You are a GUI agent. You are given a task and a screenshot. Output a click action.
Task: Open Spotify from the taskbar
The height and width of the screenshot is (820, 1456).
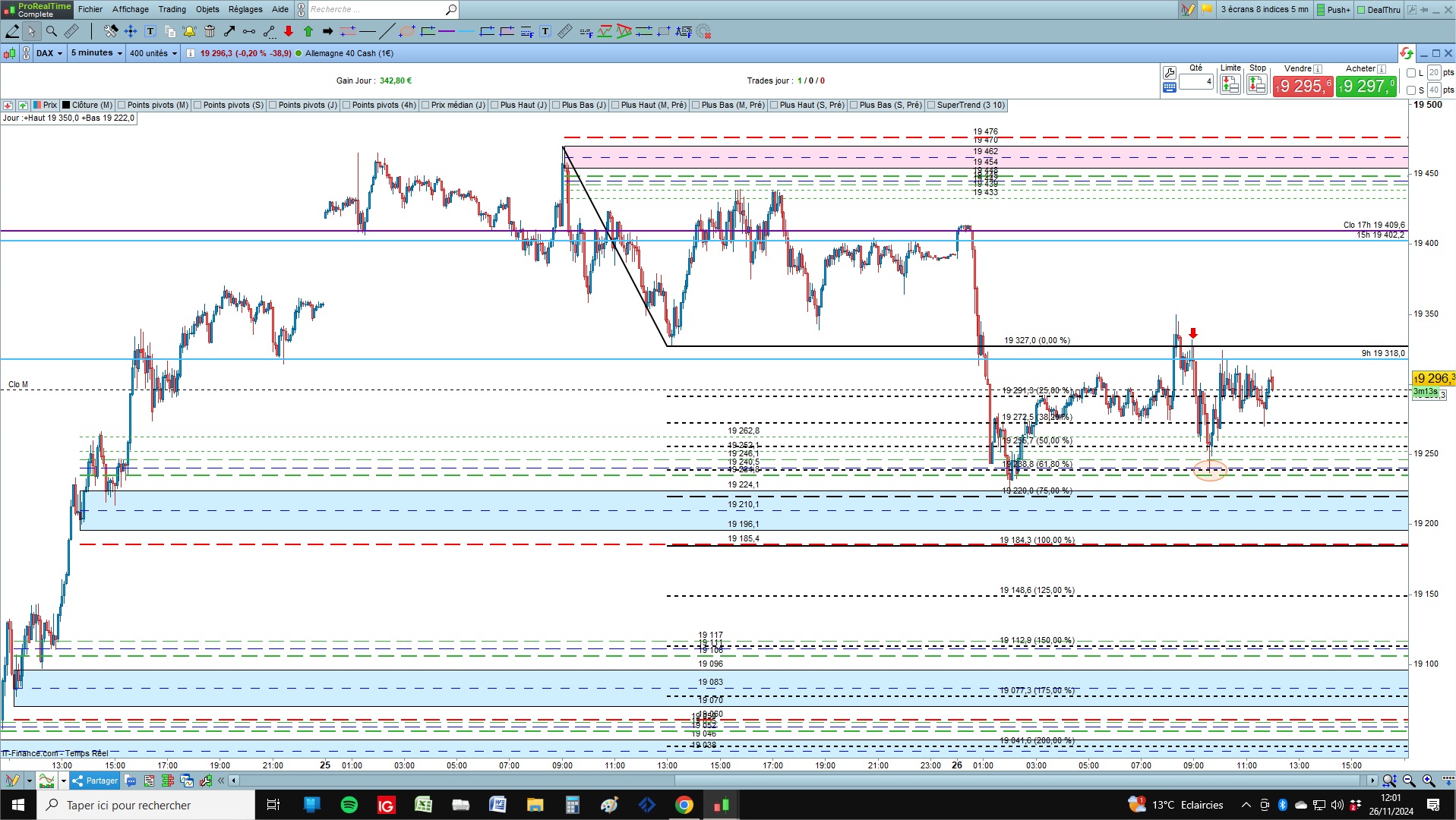click(x=349, y=805)
